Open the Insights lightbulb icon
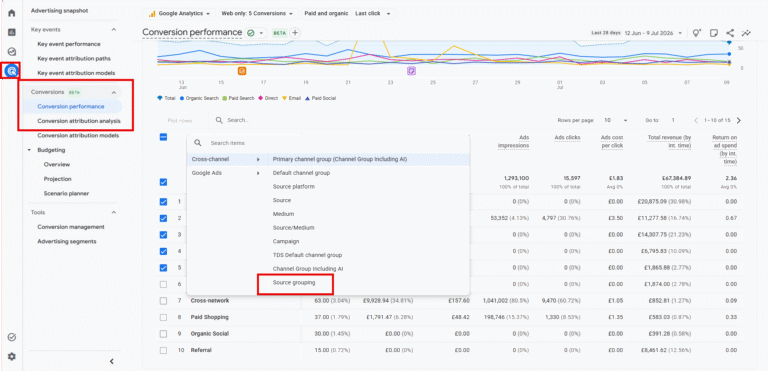Screen dimensions: 768x371 696,33
